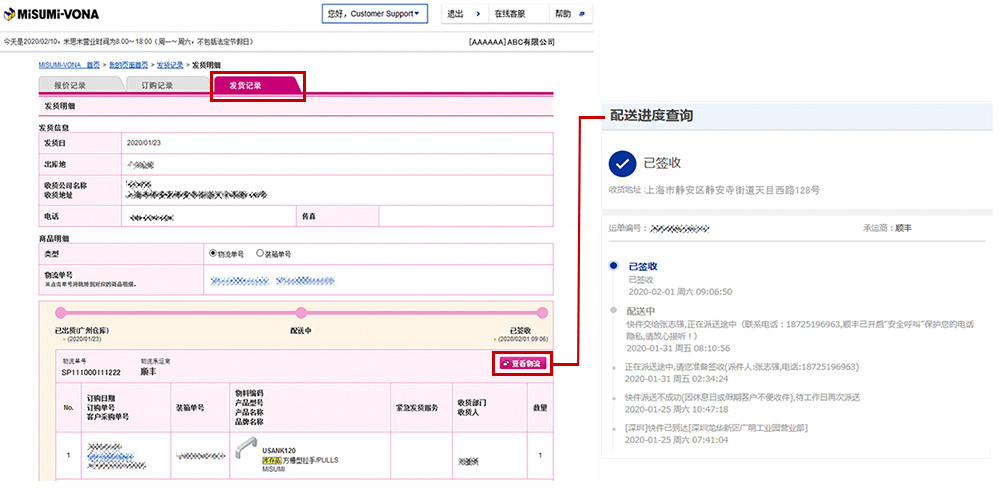The height and width of the screenshot is (491, 1000).
Task: Click timestamp 2020-02-01 周六 09:06:50
Action: (680, 292)
